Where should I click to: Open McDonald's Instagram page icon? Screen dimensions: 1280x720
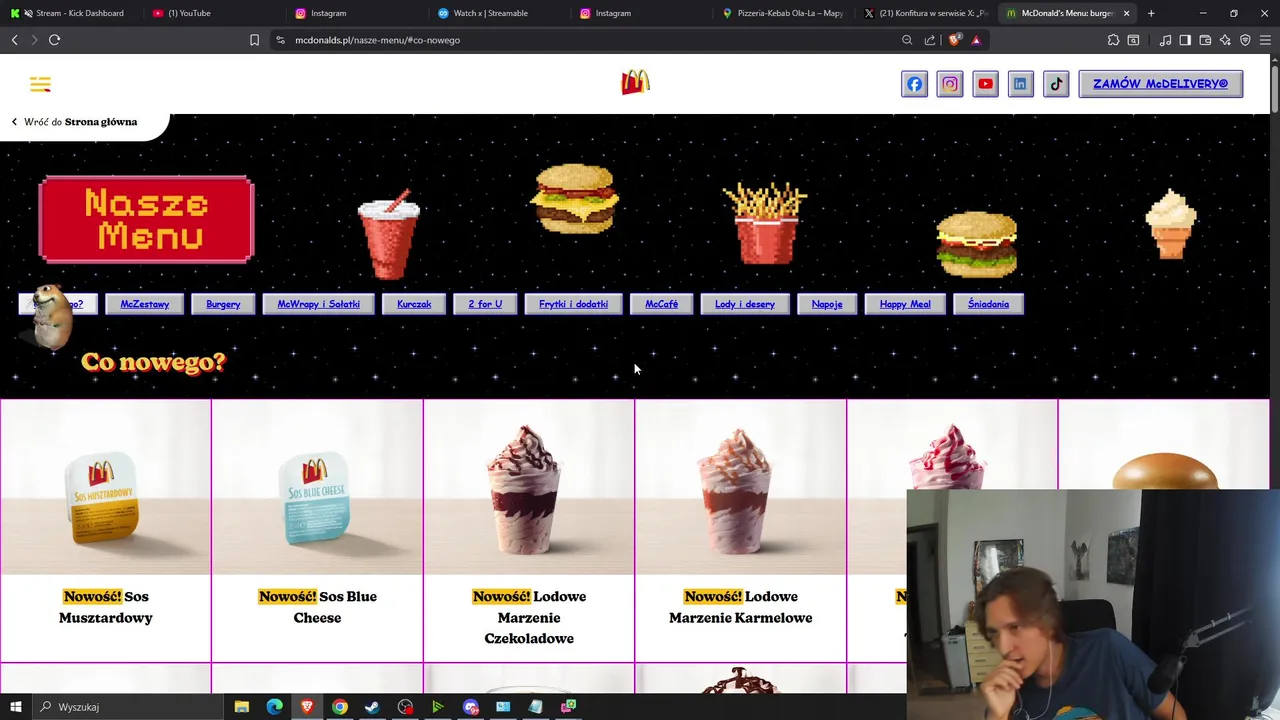point(950,84)
